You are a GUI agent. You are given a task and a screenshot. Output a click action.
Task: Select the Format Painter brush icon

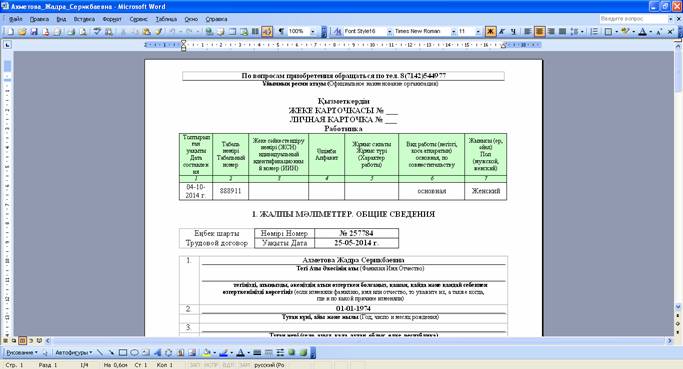(159, 32)
